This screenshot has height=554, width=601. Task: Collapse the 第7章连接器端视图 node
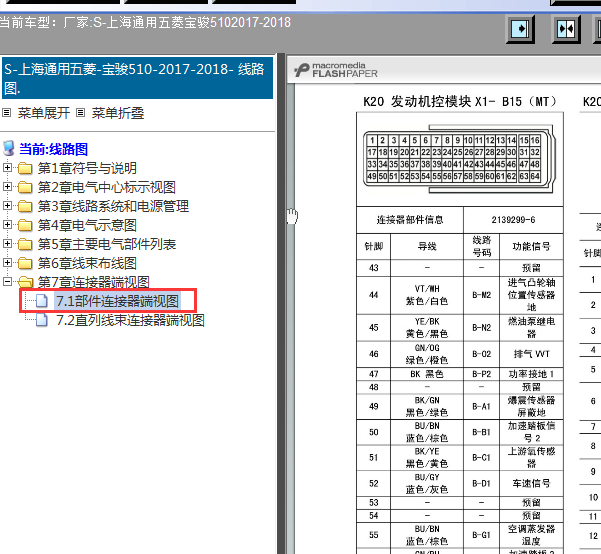click(x=7, y=281)
